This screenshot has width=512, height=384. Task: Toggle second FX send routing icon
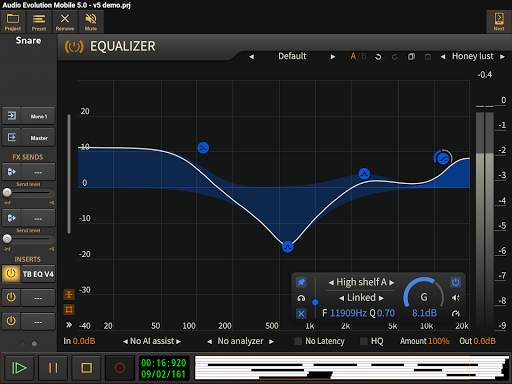[12, 218]
